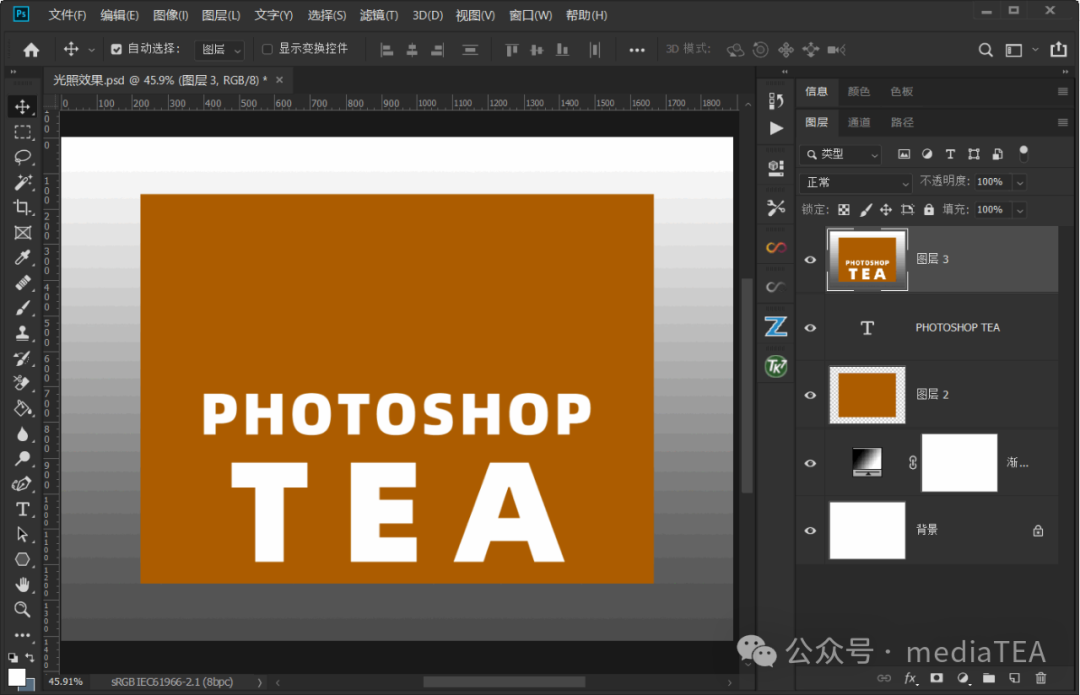Enable the show transform controls checkbox
Viewport: 1080px width, 695px height.
pos(267,49)
